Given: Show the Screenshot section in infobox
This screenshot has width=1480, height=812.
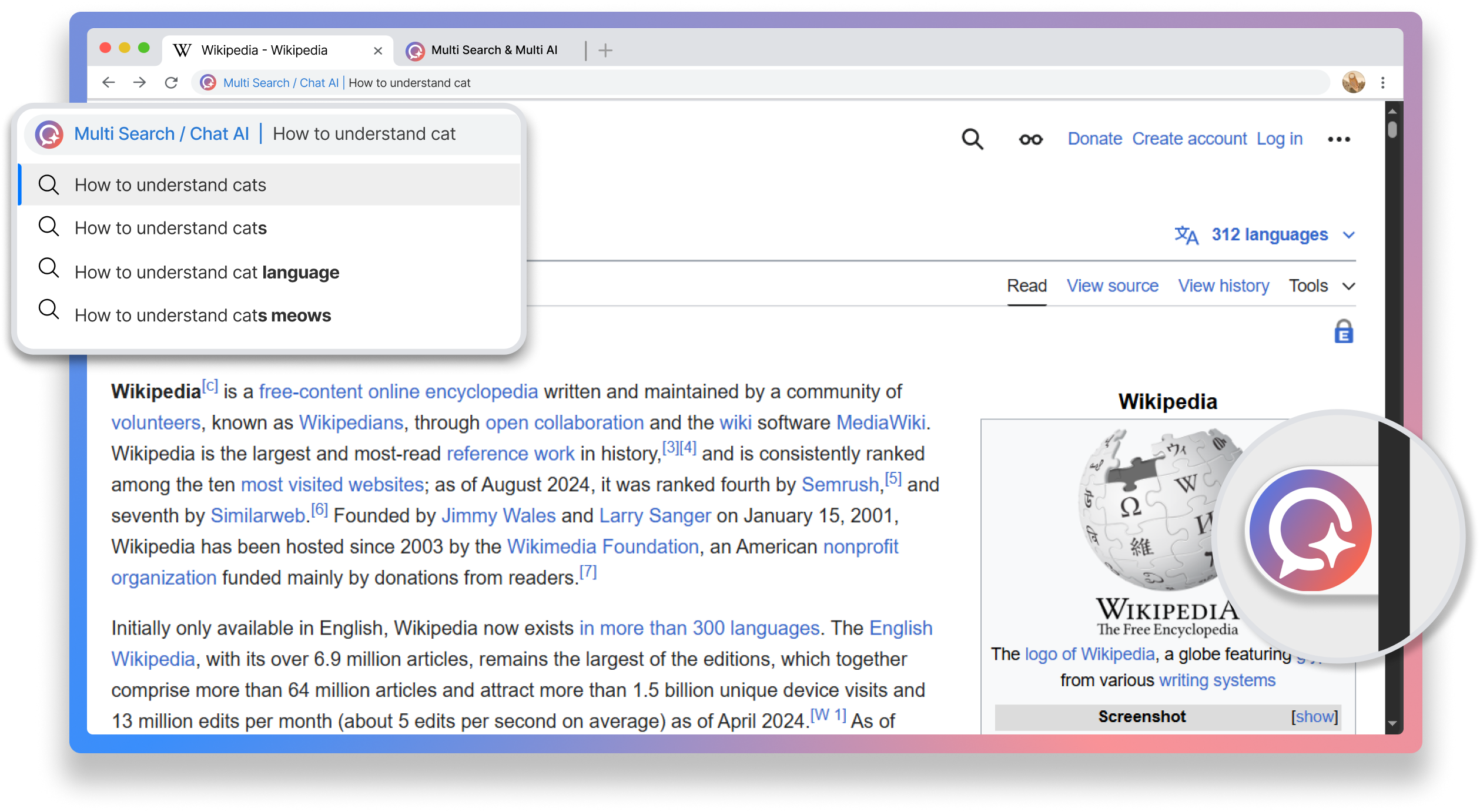Looking at the screenshot, I should [1314, 717].
